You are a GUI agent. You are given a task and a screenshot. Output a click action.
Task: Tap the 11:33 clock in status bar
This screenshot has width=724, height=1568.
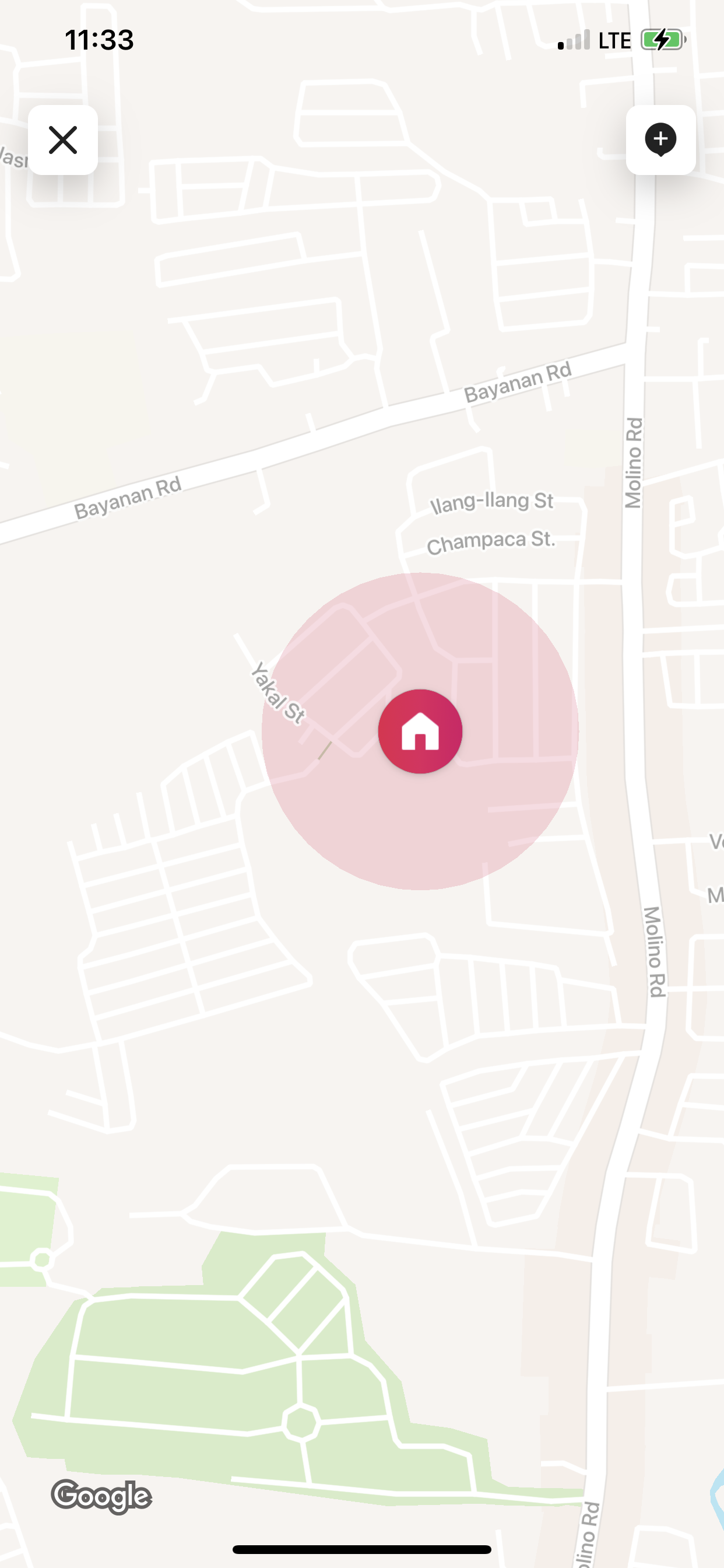coord(99,40)
